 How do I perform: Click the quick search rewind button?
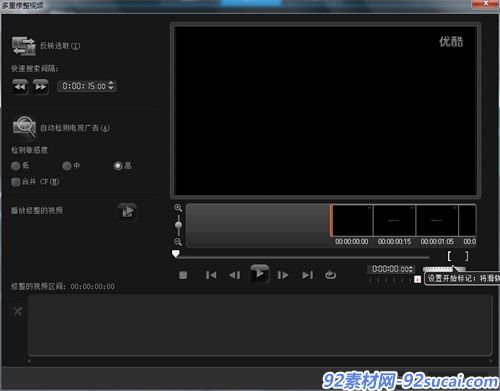click(20, 87)
